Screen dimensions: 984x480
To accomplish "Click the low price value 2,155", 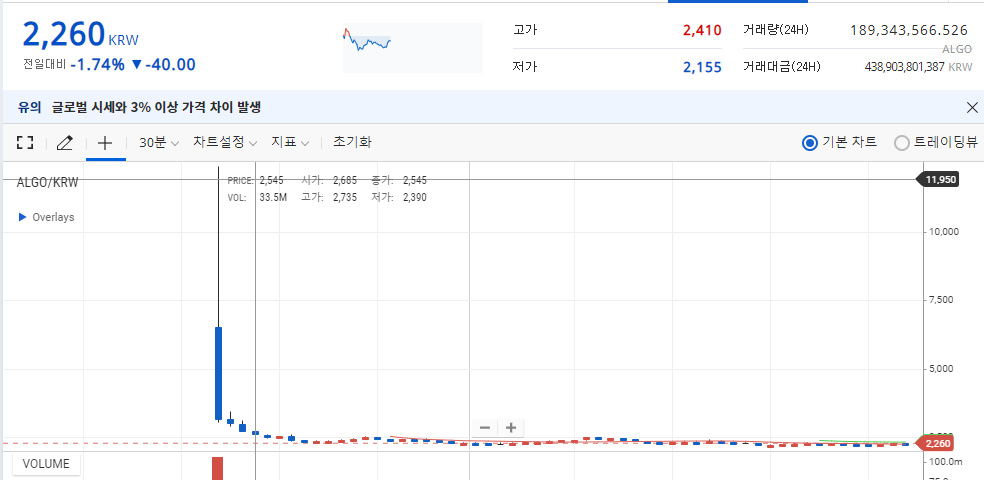I will click(x=702, y=67).
